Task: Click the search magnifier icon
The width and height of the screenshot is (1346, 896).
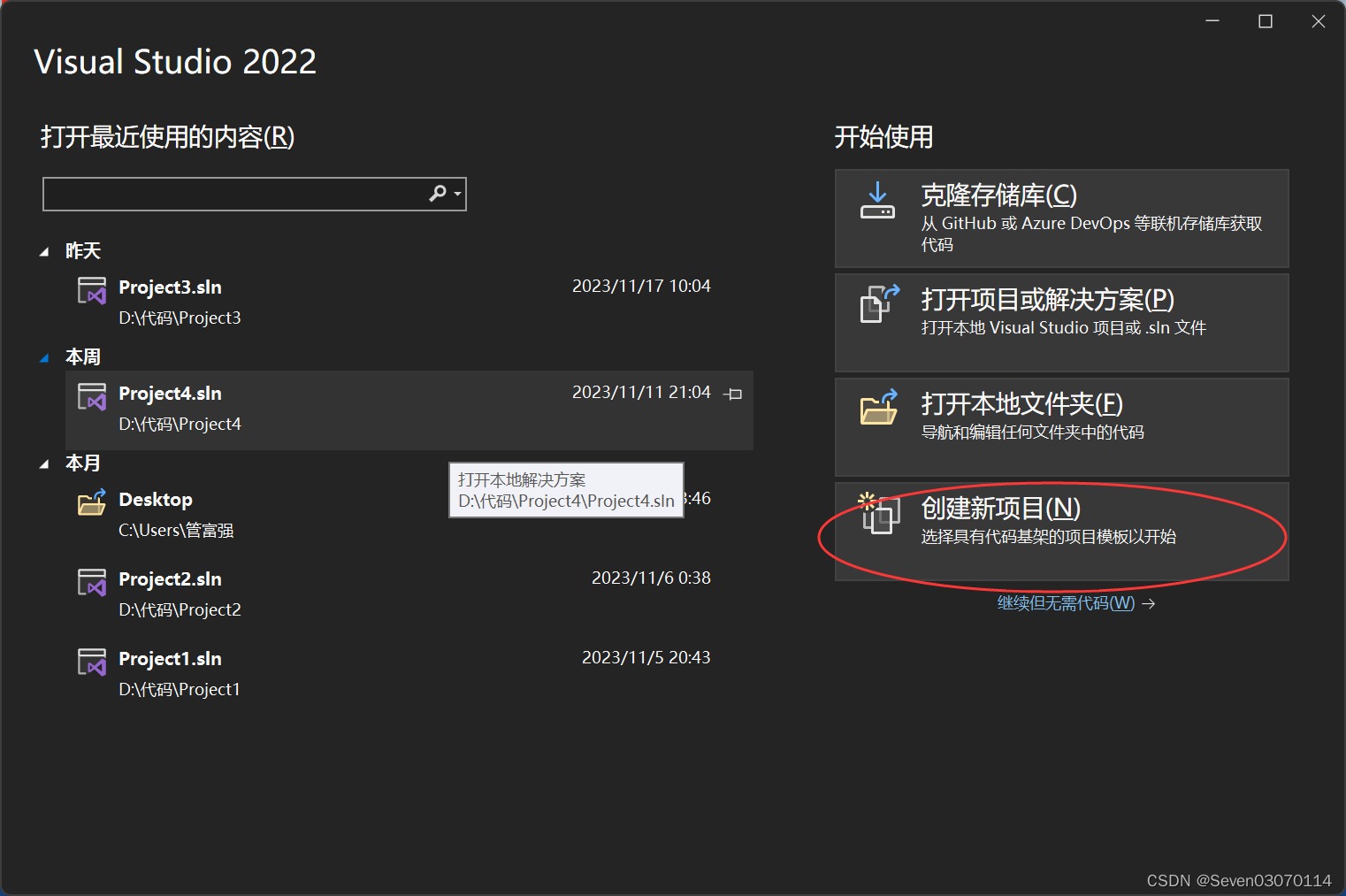Action: pyautogui.click(x=438, y=193)
